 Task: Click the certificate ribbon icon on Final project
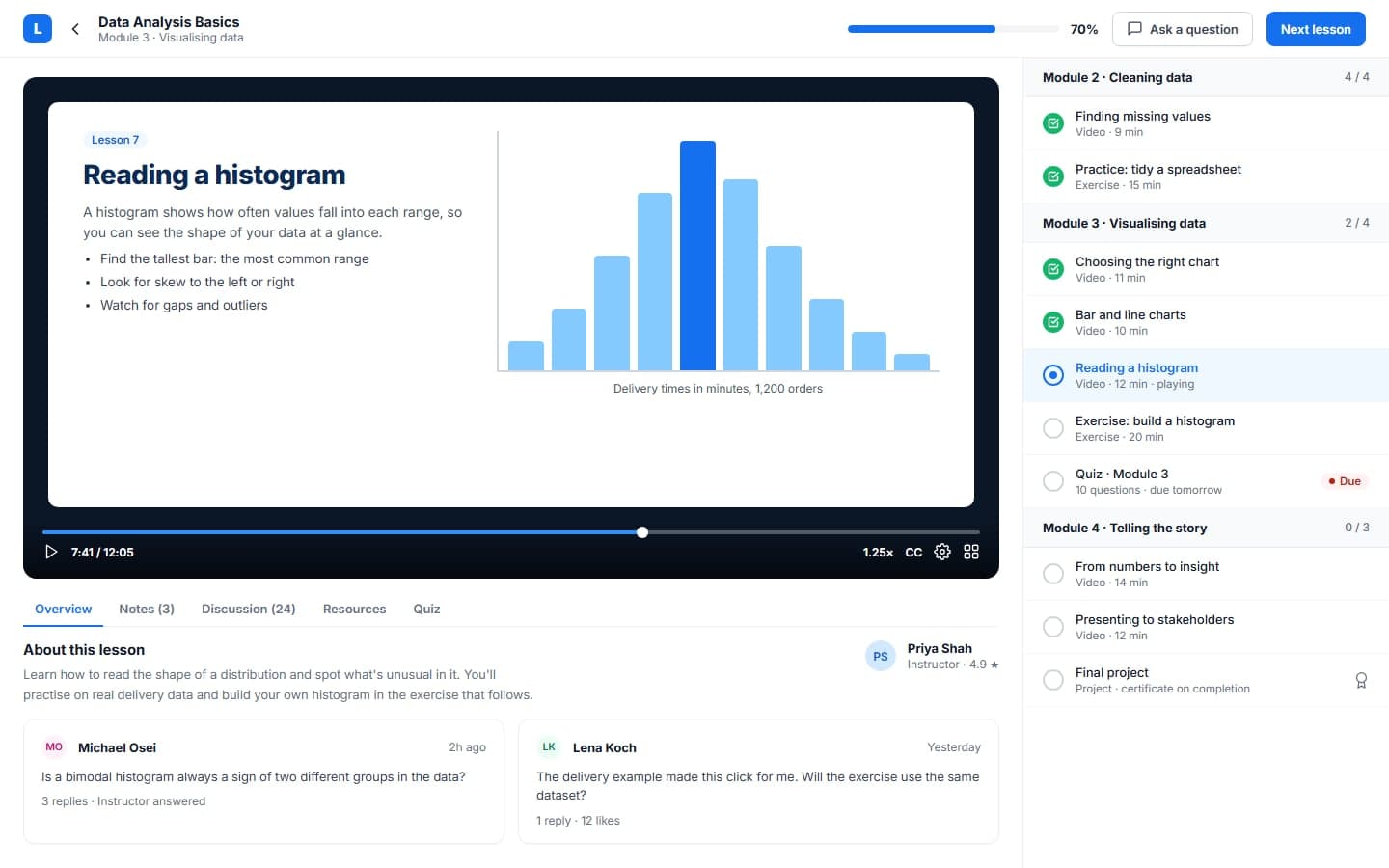point(1361,680)
